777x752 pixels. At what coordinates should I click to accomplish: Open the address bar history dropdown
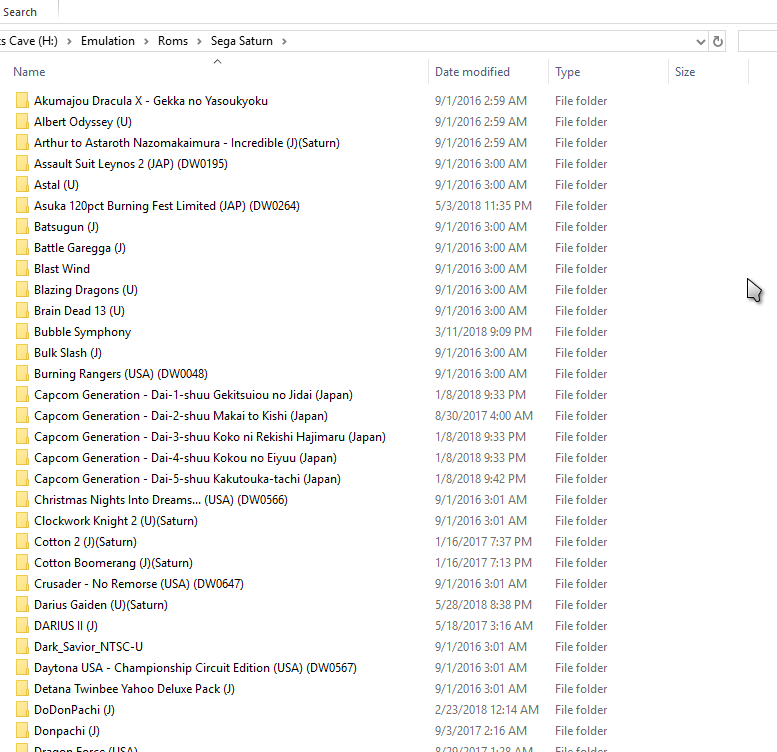point(700,42)
